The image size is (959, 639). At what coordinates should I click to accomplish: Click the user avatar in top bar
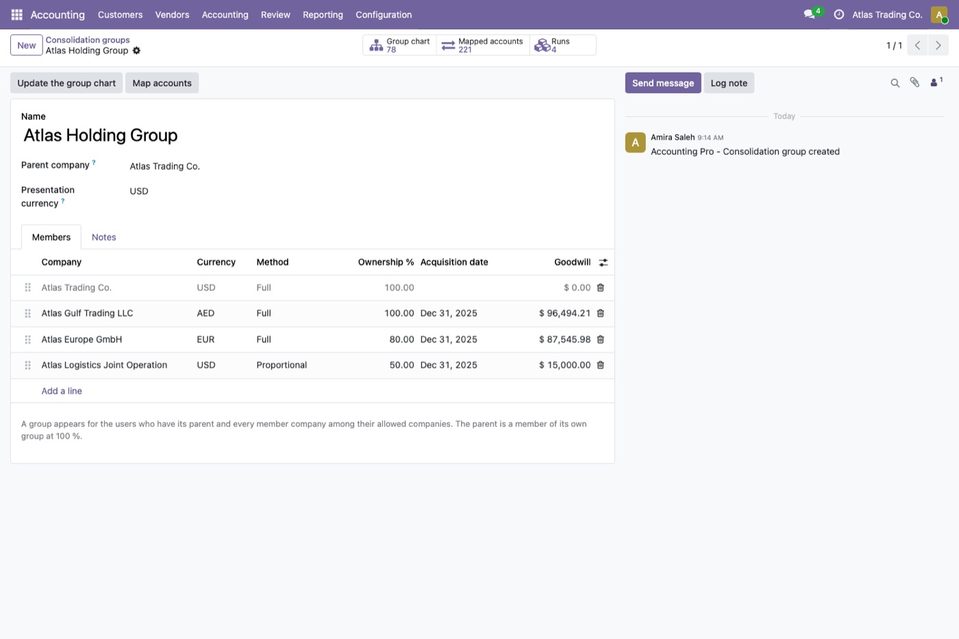[x=939, y=15]
